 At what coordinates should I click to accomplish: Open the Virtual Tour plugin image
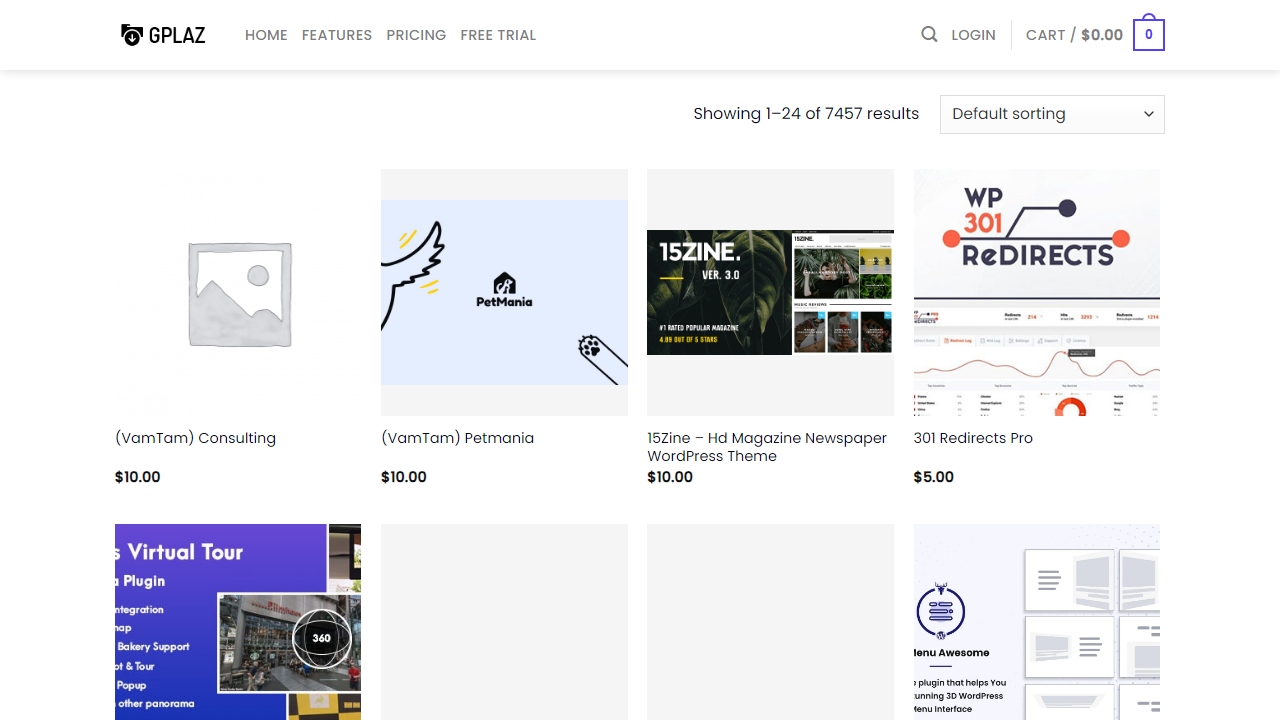point(238,622)
